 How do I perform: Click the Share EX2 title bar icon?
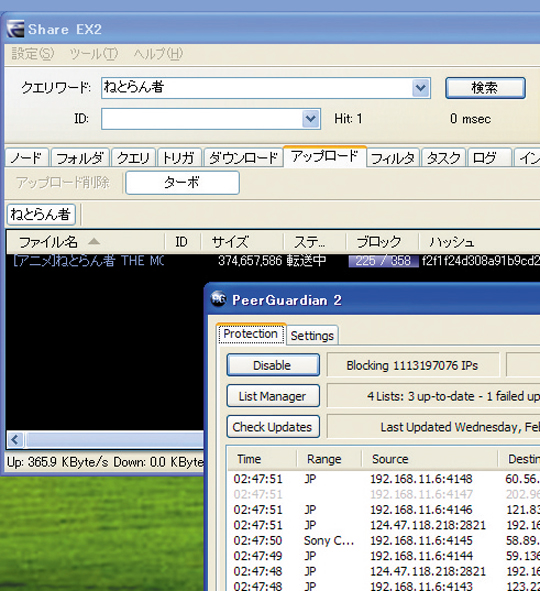16,29
